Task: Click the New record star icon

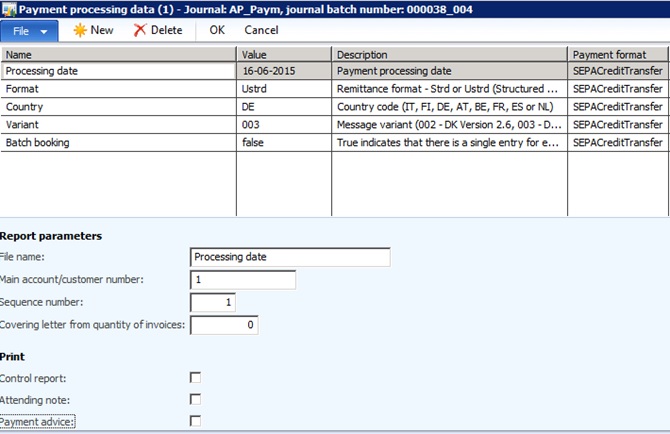Action: click(x=80, y=30)
